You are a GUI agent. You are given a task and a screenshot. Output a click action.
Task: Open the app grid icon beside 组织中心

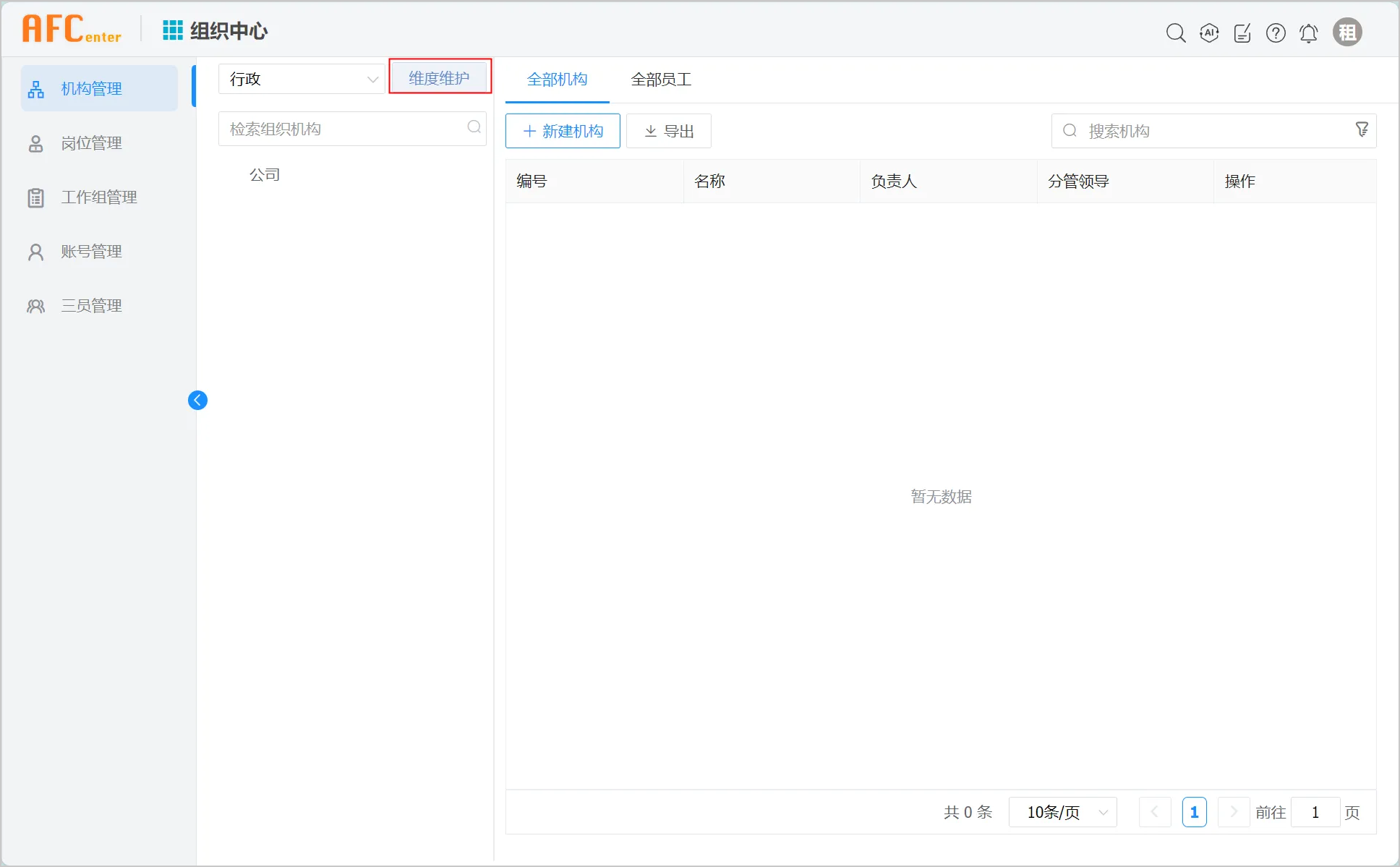point(173,30)
